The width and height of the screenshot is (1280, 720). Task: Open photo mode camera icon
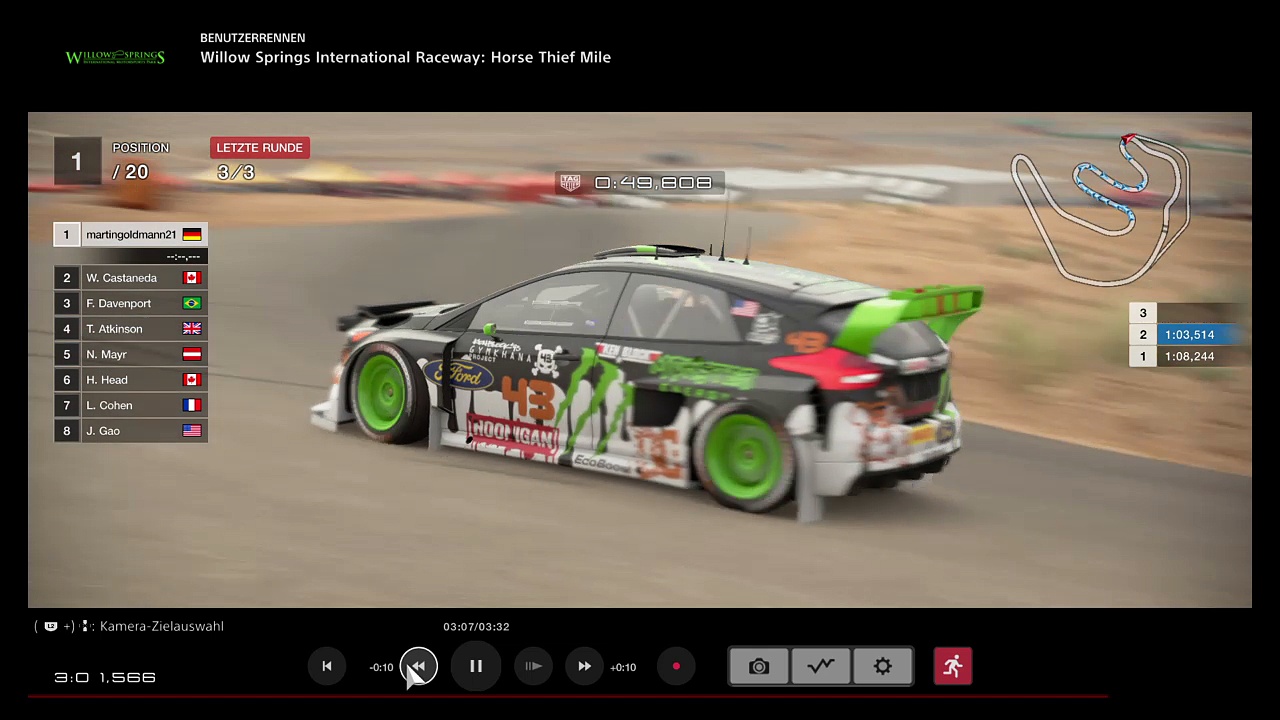pyautogui.click(x=759, y=667)
